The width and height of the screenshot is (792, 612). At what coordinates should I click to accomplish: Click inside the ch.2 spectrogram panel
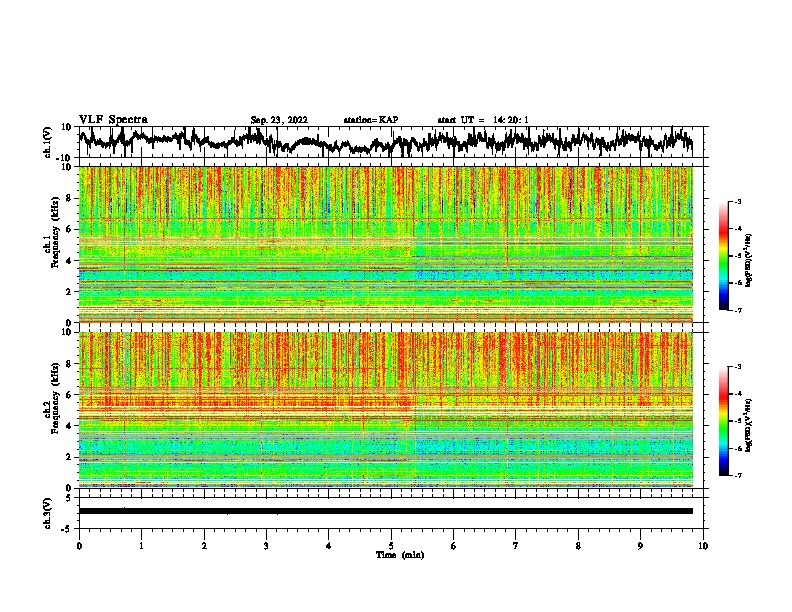[x=385, y=410]
